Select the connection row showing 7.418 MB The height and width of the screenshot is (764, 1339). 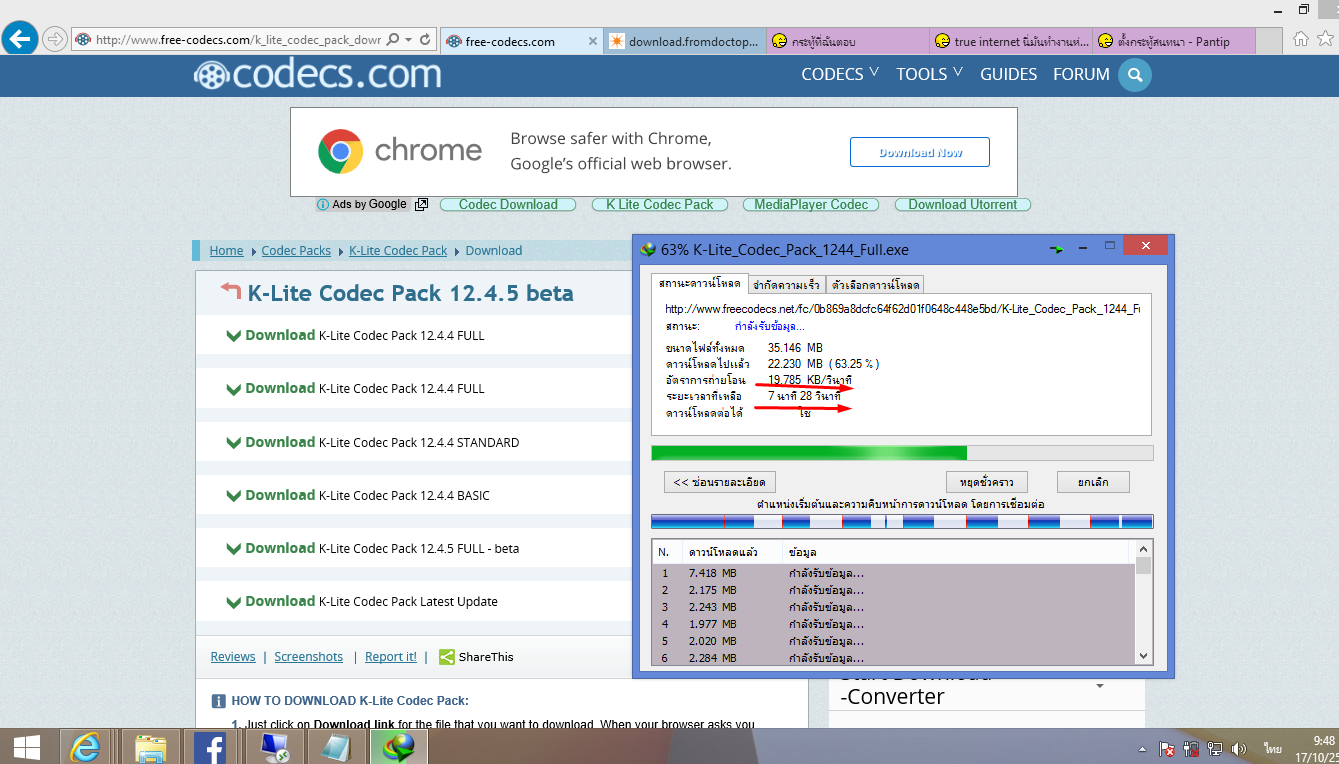(x=893, y=573)
